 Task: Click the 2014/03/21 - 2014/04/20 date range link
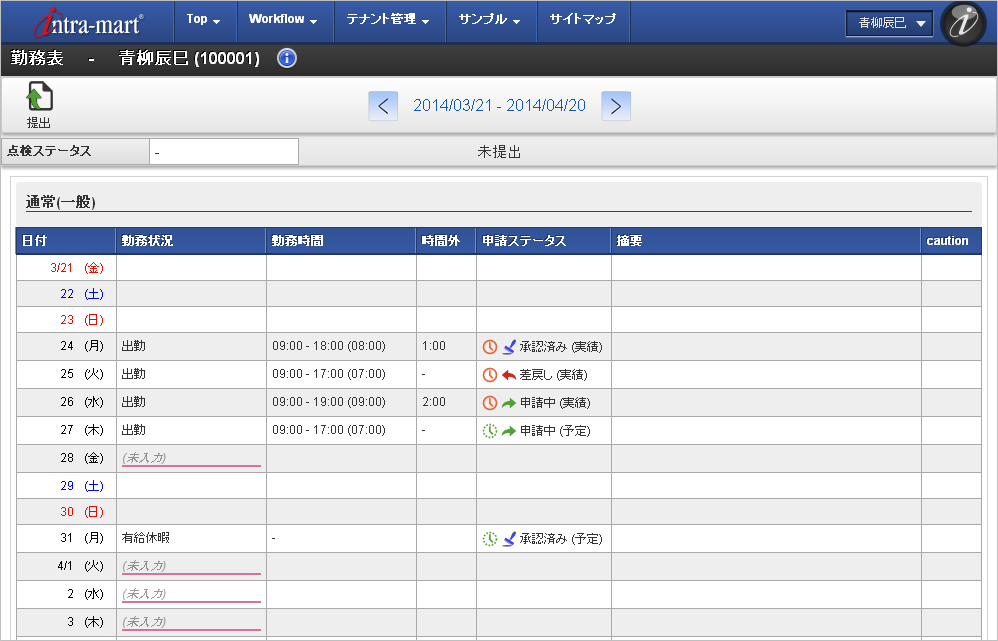pos(500,106)
